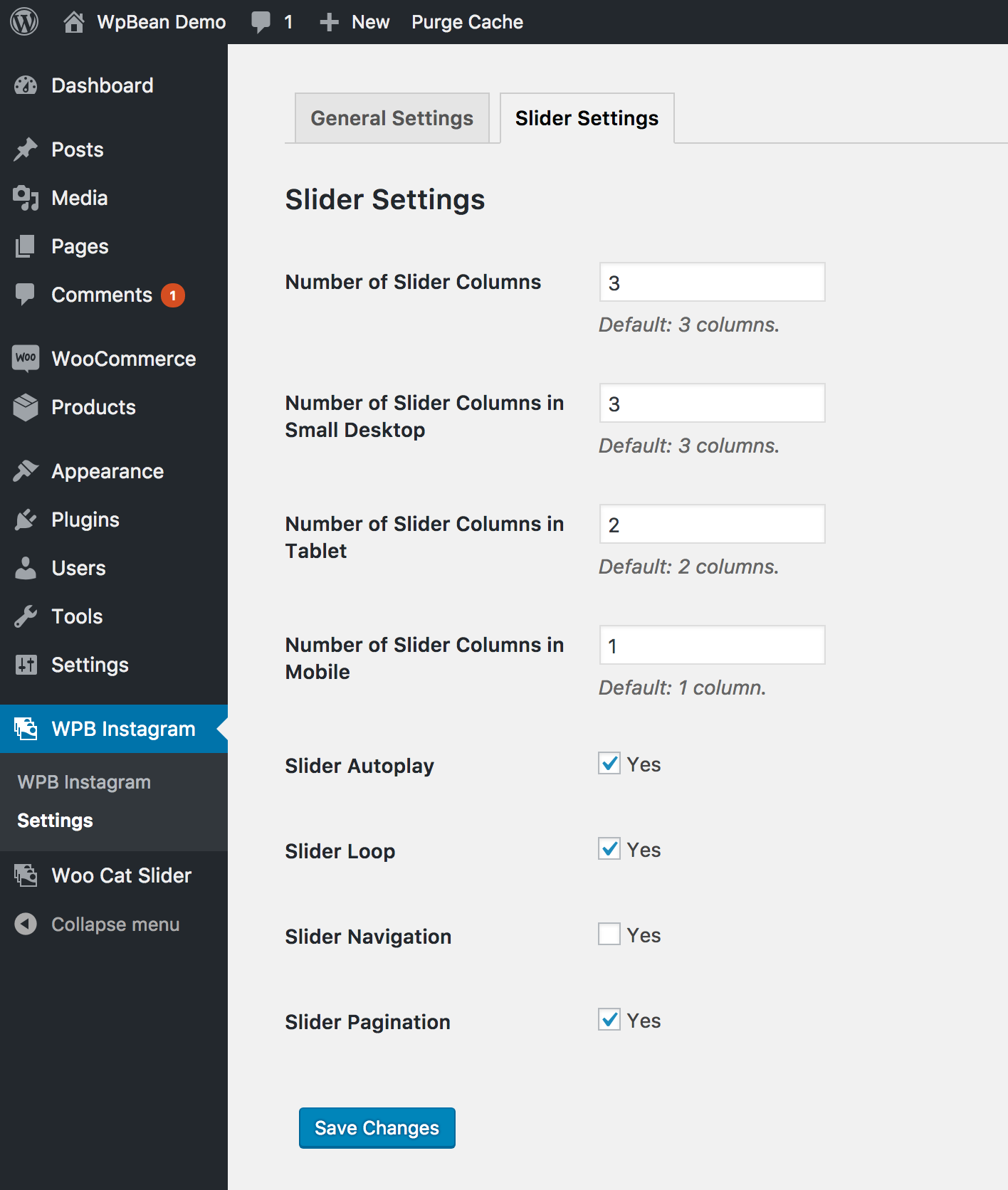Click the Comments speech bubble sidebar icon

click(26, 295)
